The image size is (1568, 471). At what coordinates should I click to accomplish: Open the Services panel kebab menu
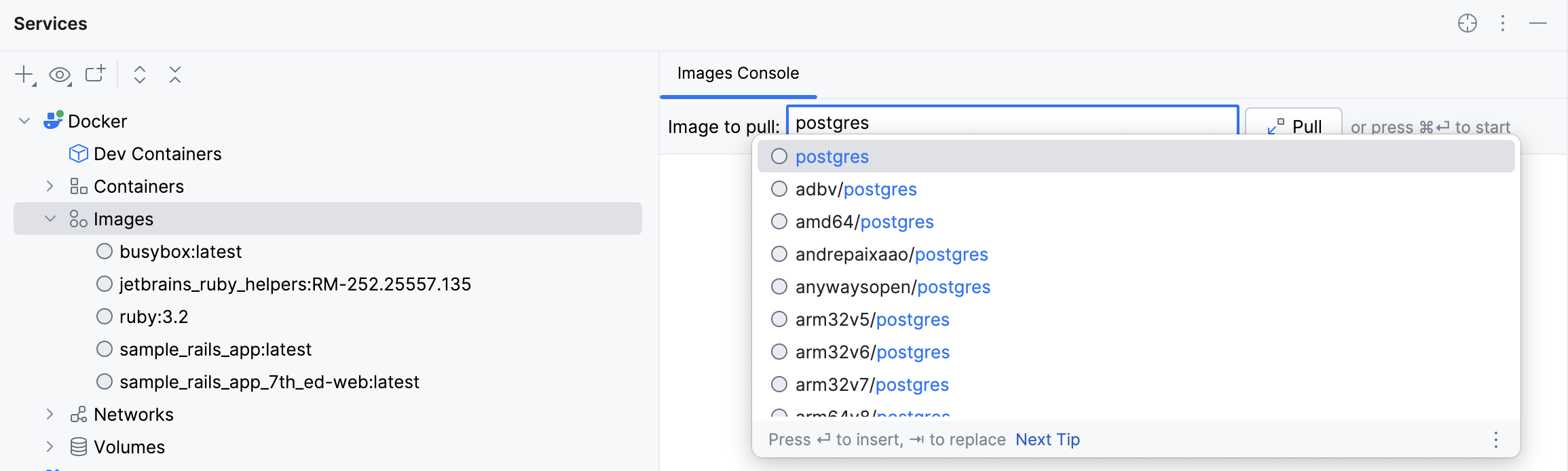(1502, 24)
